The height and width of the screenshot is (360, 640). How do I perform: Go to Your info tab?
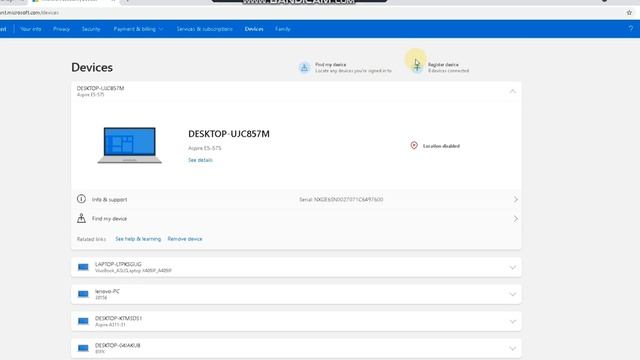coord(31,29)
